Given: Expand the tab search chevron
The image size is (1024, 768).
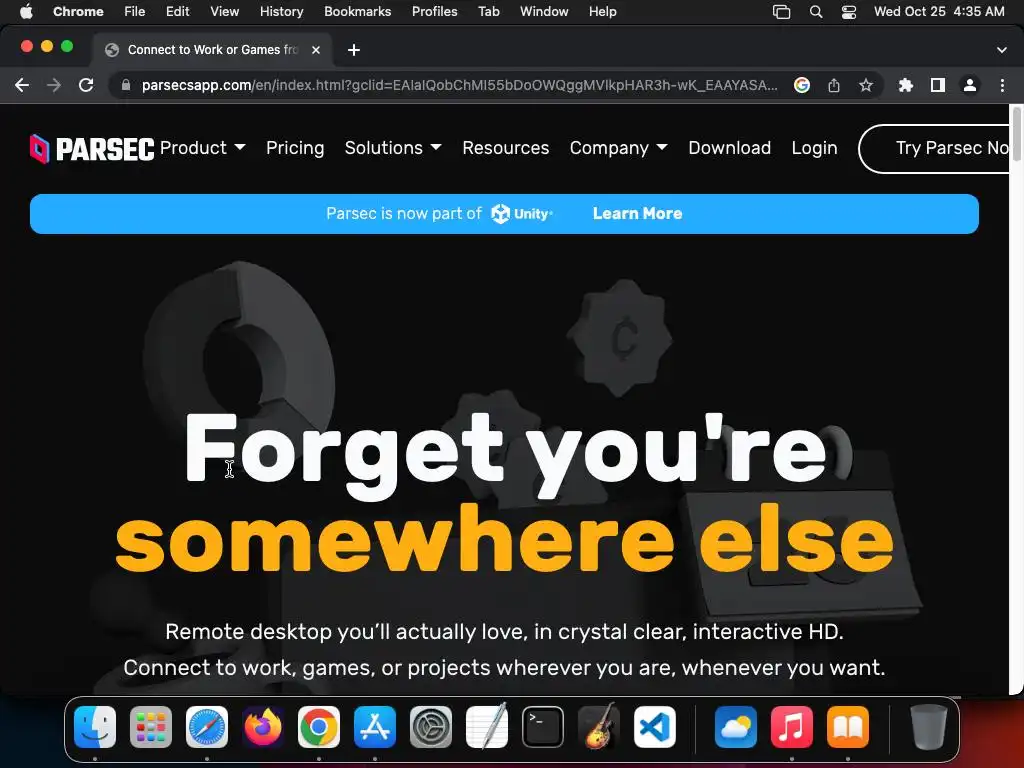Looking at the screenshot, I should pyautogui.click(x=1001, y=50).
